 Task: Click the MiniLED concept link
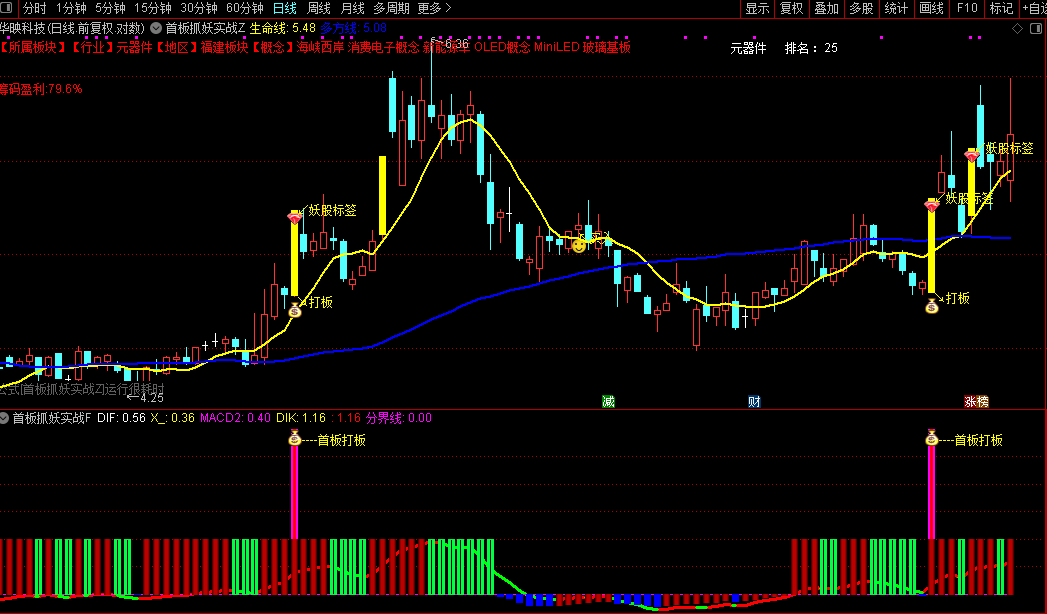point(556,47)
